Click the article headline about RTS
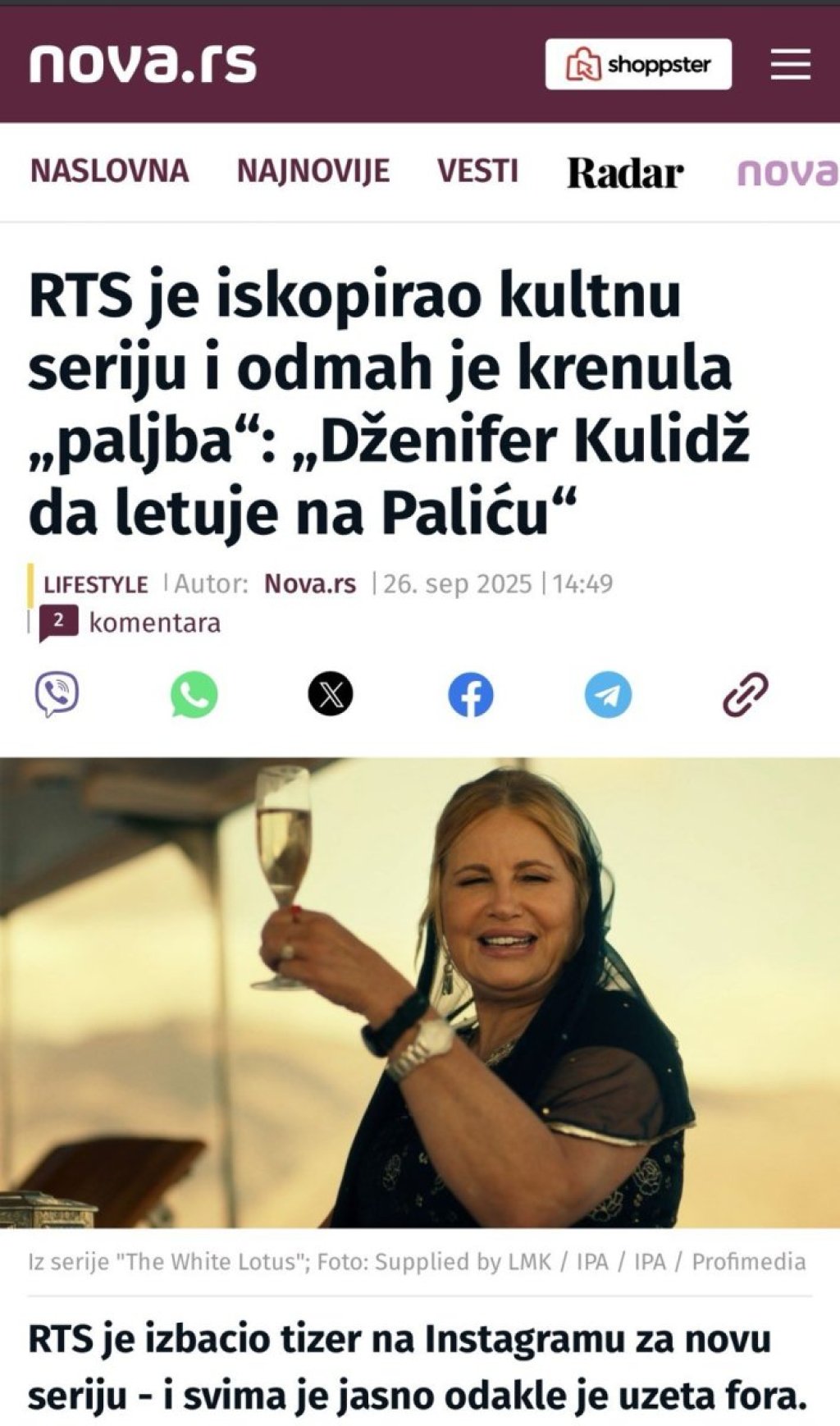 [390, 404]
